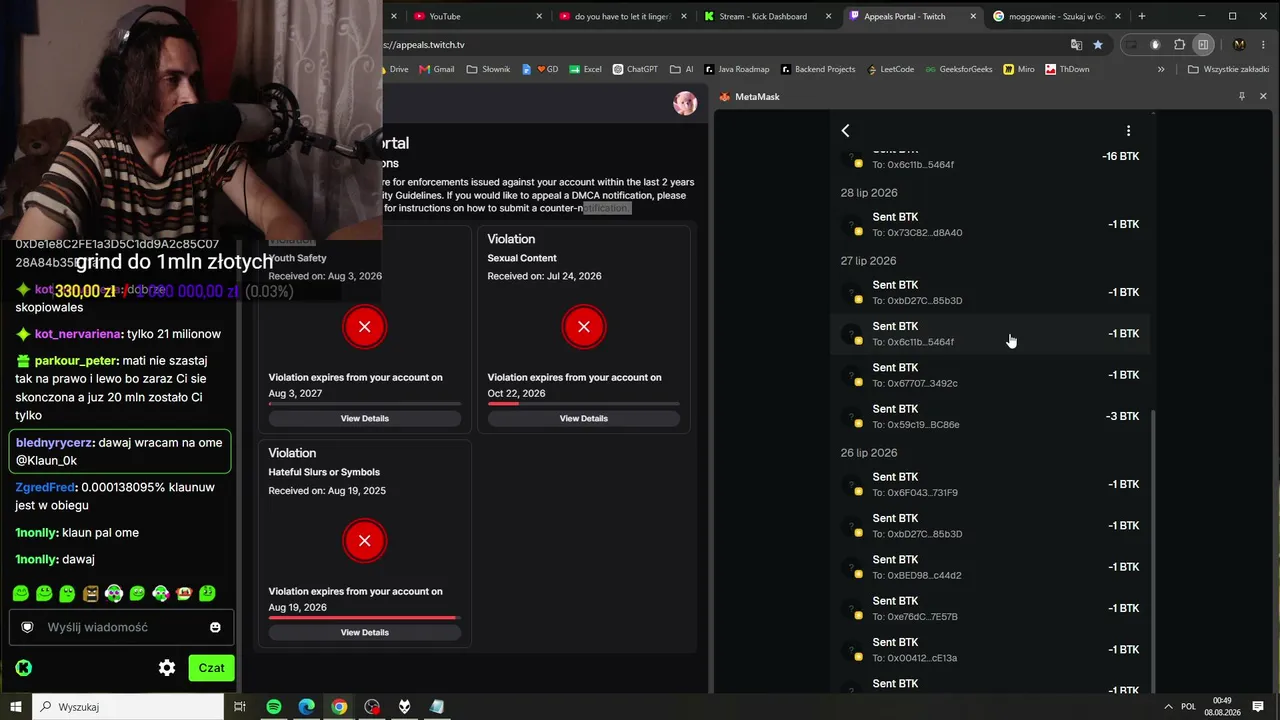Image resolution: width=1280 pixels, height=720 pixels.
Task: Open Spotify from the taskbar
Action: [274, 707]
